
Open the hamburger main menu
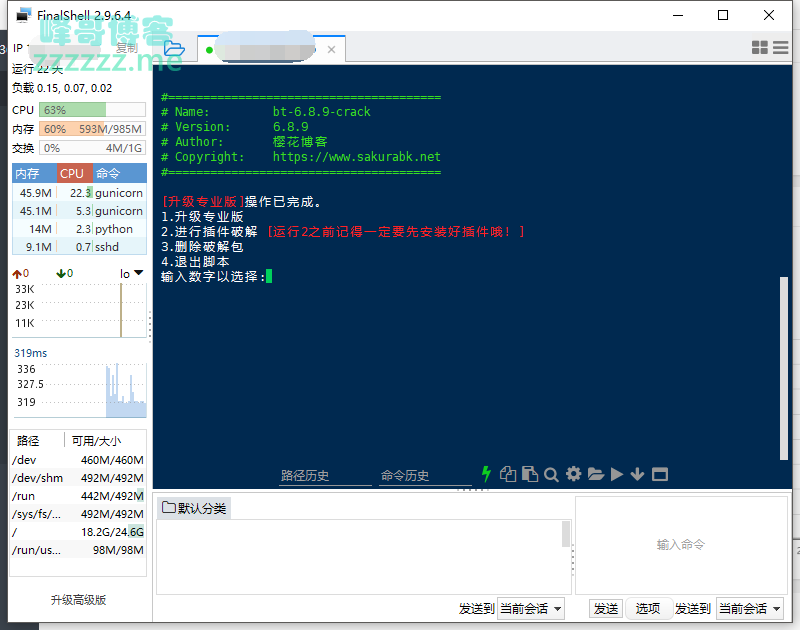(781, 47)
